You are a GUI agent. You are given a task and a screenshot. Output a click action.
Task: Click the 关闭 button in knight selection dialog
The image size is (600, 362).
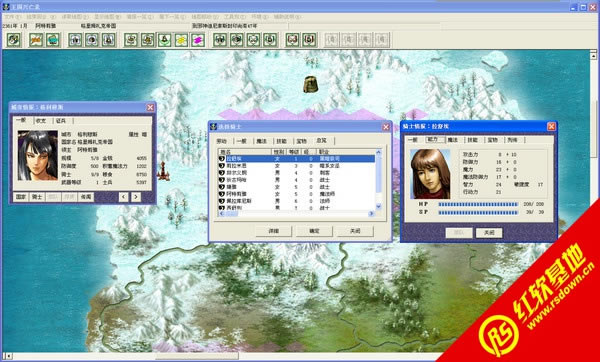point(355,231)
